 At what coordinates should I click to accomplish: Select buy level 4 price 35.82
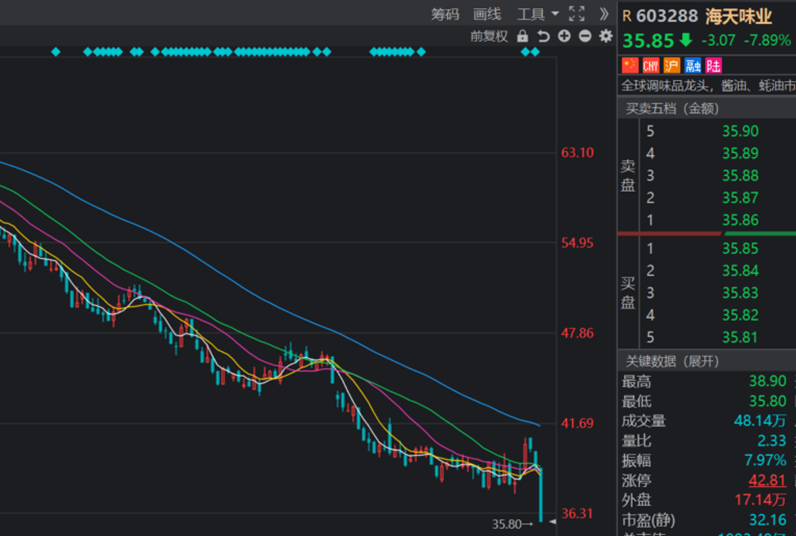pyautogui.click(x=740, y=315)
